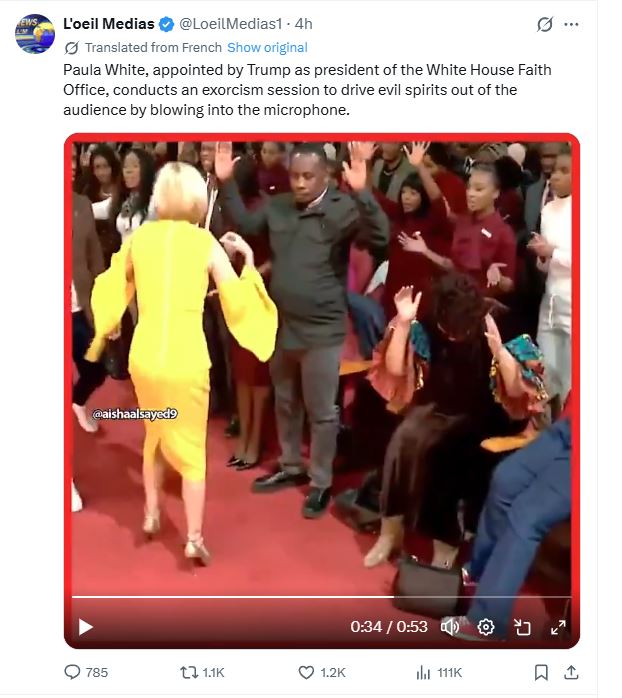
Task: Click the Grok icon at top right
Action: 545,24
